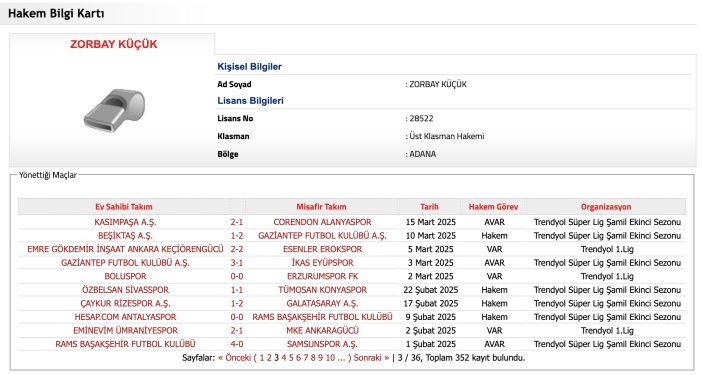
Task: Open the 1-2 Rizespor match score
Action: pyautogui.click(x=237, y=303)
